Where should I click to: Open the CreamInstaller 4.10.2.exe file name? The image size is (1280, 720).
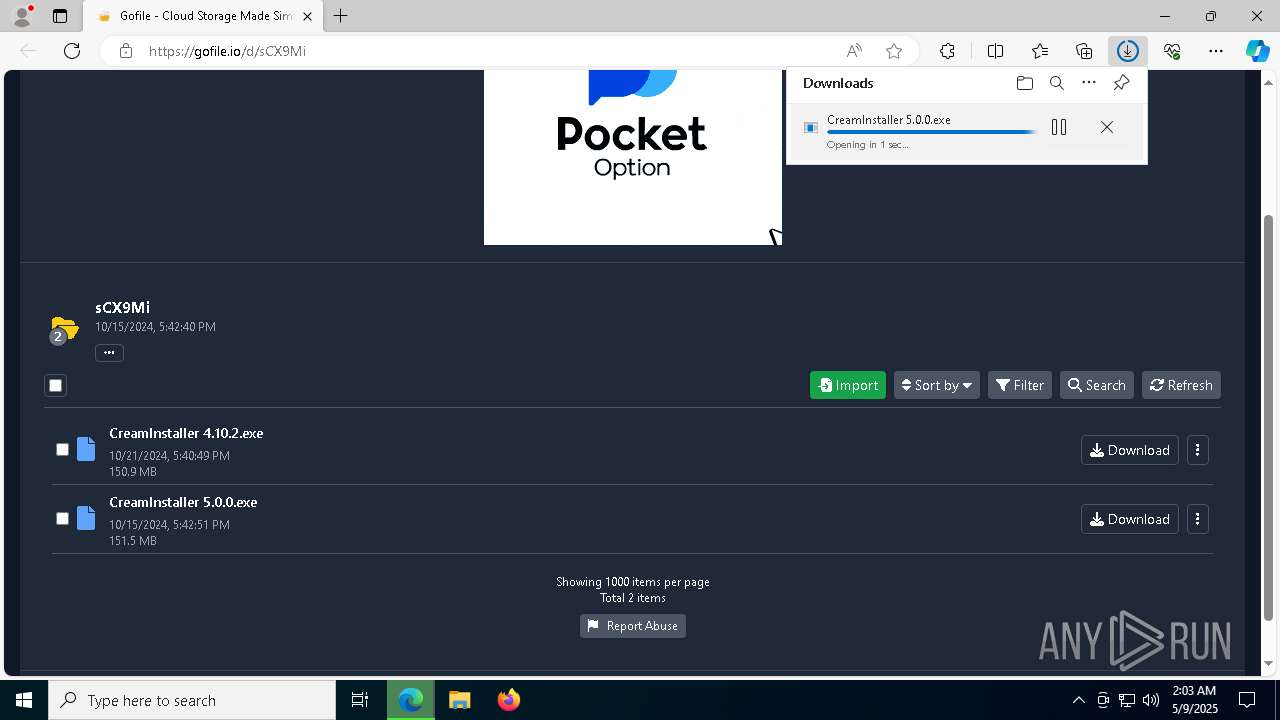pyautogui.click(x=186, y=433)
